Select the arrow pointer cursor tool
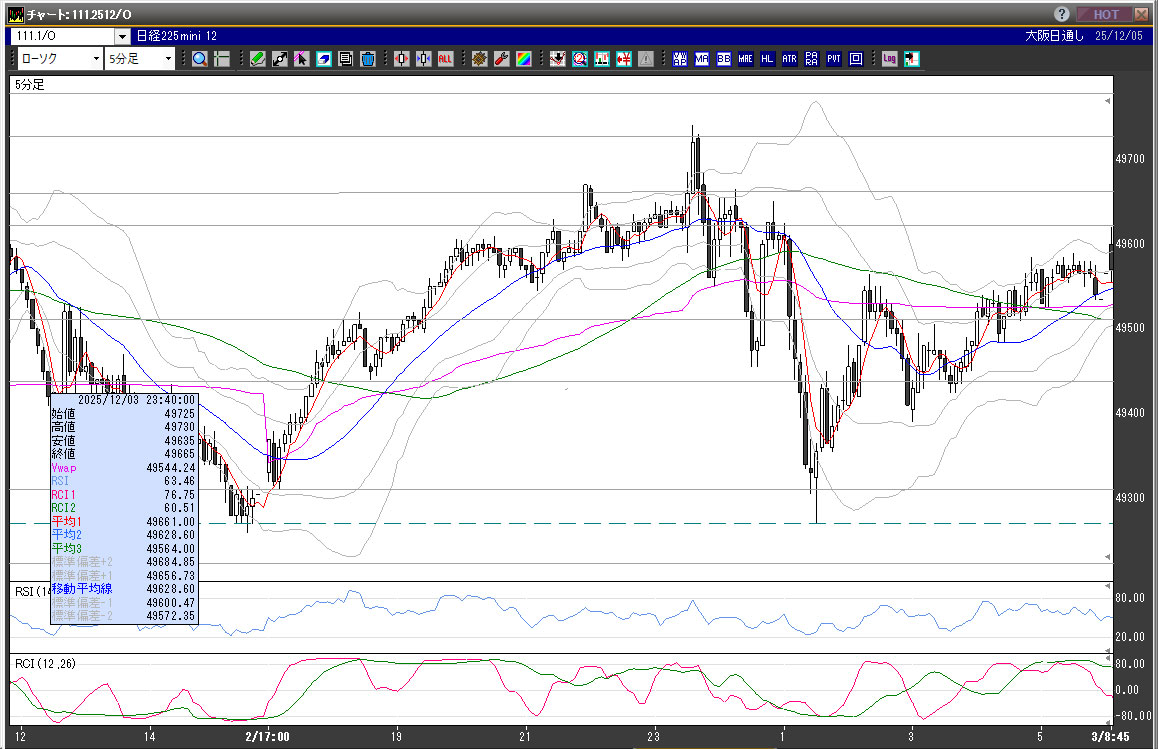The image size is (1158, 749). [301, 59]
